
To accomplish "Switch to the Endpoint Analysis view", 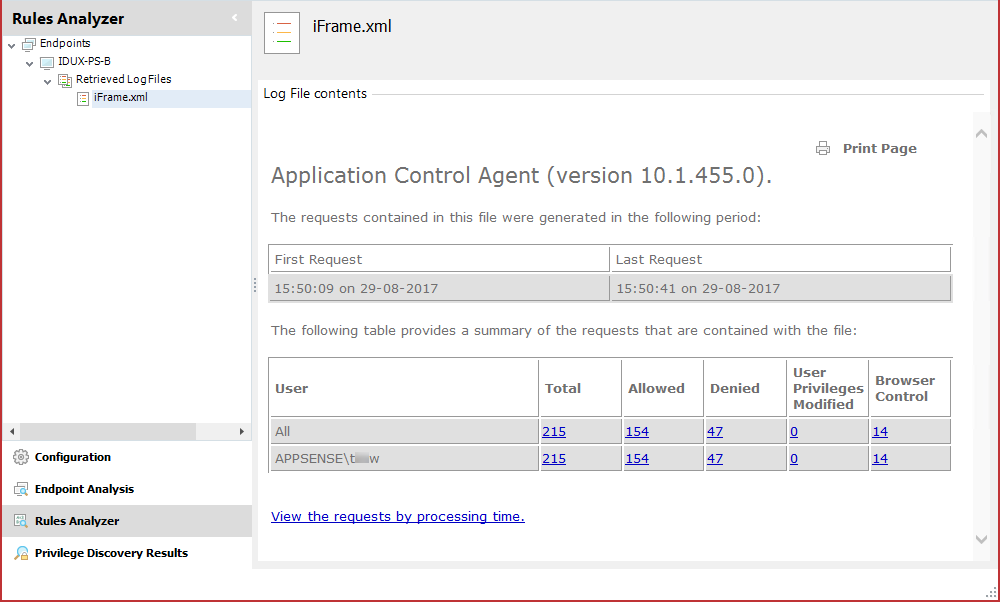I will 84,489.
